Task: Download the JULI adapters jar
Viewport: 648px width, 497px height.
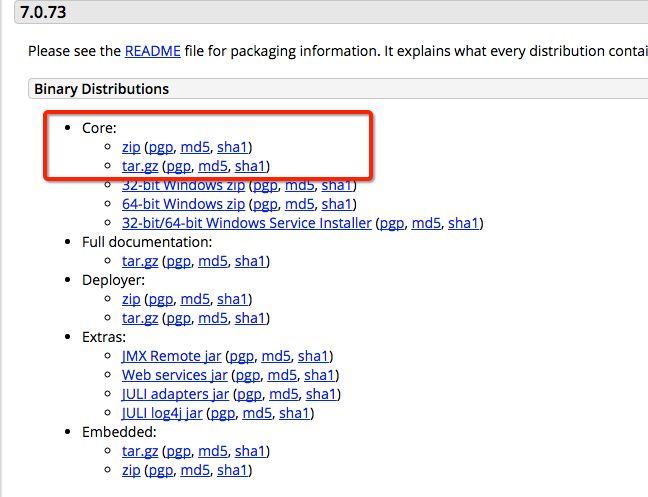Action: click(175, 394)
